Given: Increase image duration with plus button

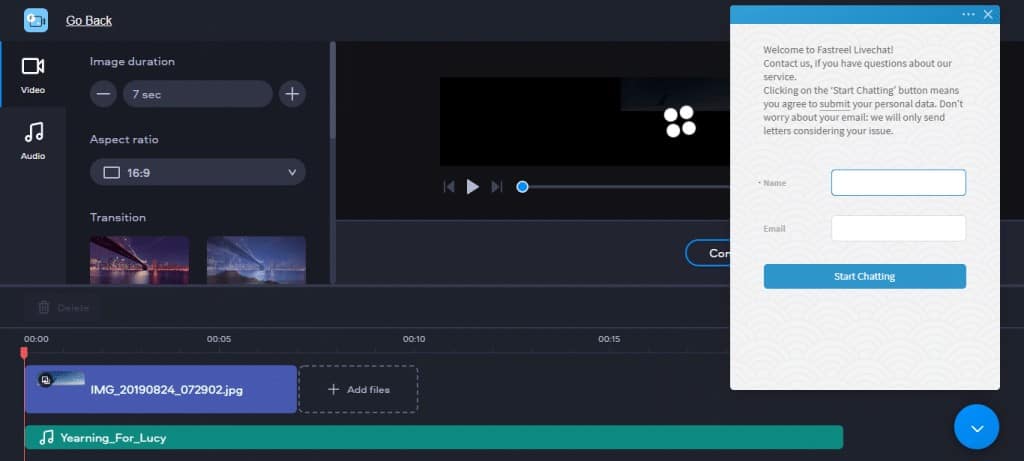Looking at the screenshot, I should (x=292, y=94).
